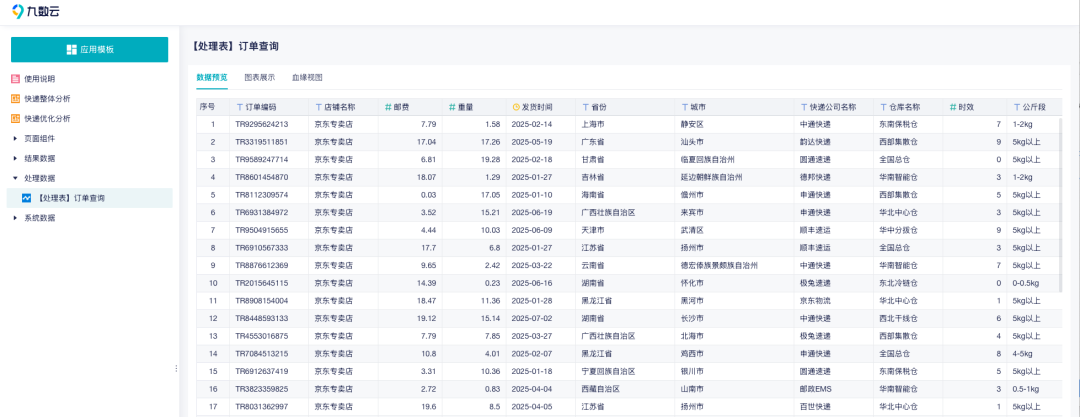The width and height of the screenshot is (1080, 417).
Task: Click the 西北干线仓 warehouse cell
Action: [899, 318]
